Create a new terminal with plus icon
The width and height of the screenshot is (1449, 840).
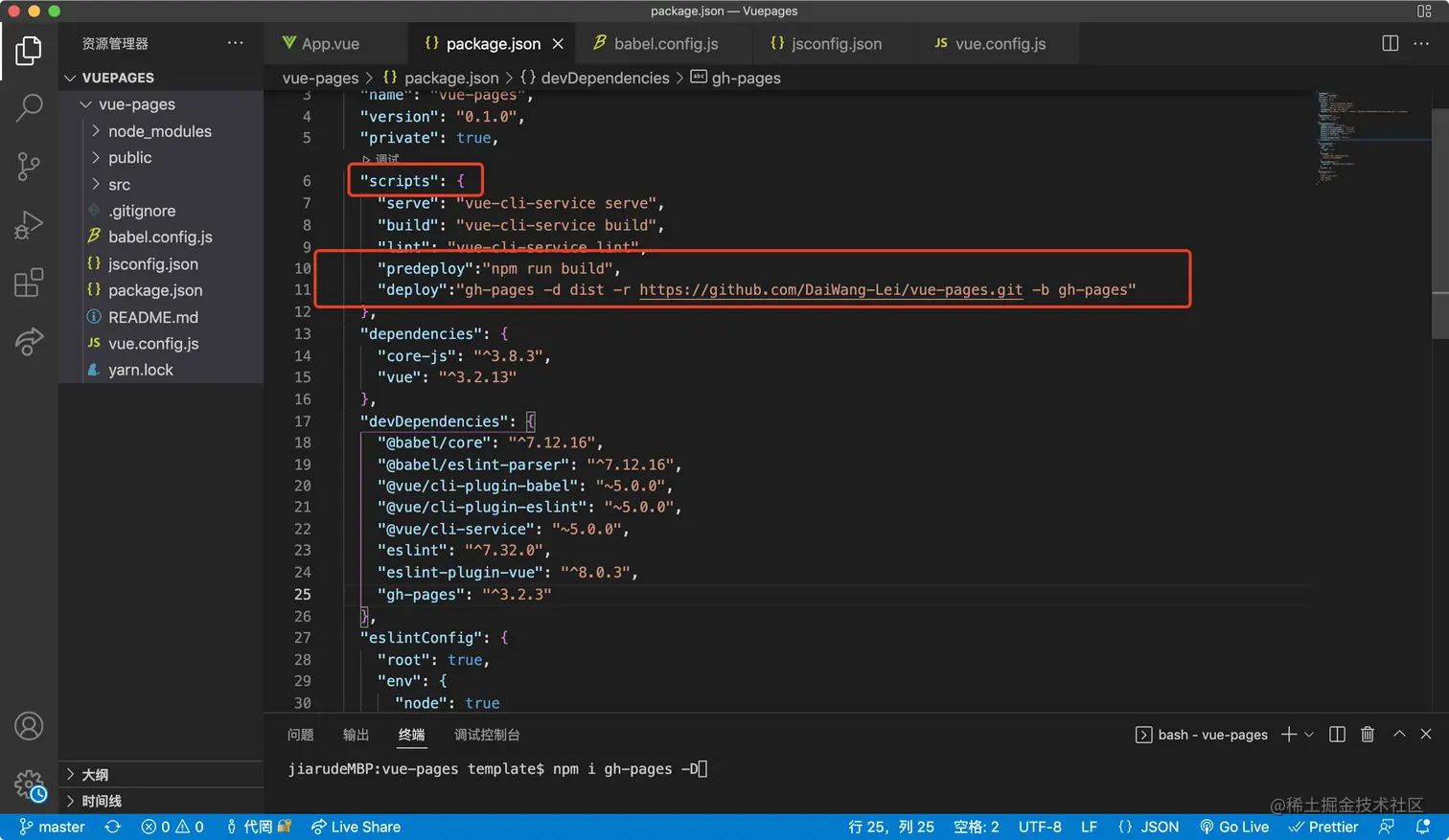click(x=1289, y=735)
